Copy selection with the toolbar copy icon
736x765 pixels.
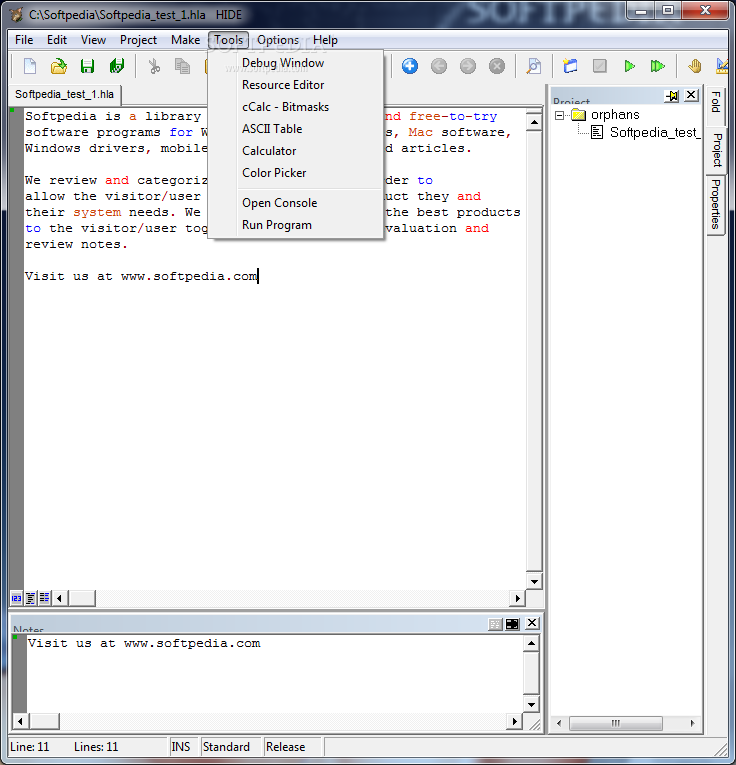[x=182, y=66]
